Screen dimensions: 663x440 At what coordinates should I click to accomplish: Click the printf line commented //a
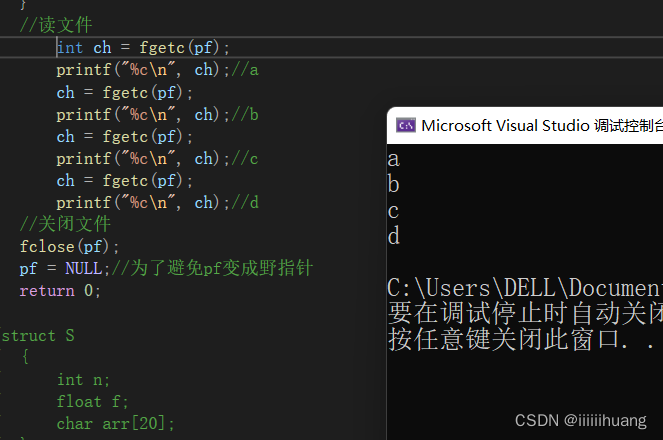[157, 70]
